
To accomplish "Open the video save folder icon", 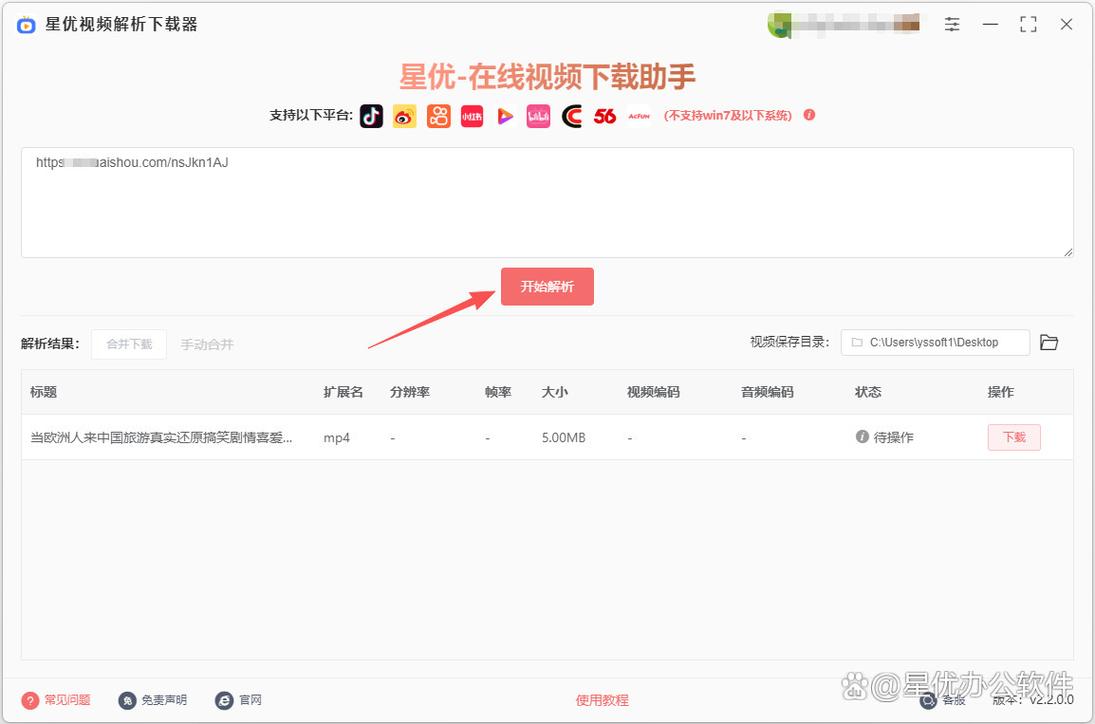I will [1049, 342].
